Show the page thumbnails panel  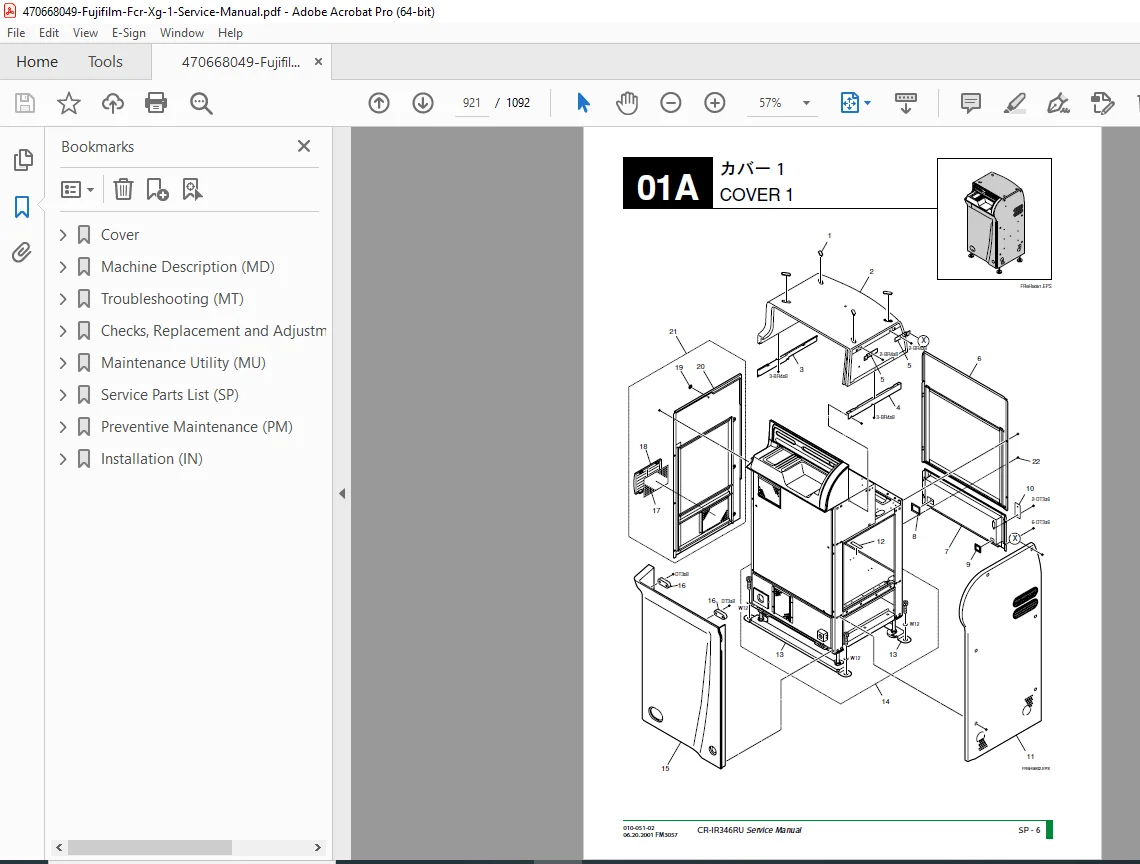[23, 160]
